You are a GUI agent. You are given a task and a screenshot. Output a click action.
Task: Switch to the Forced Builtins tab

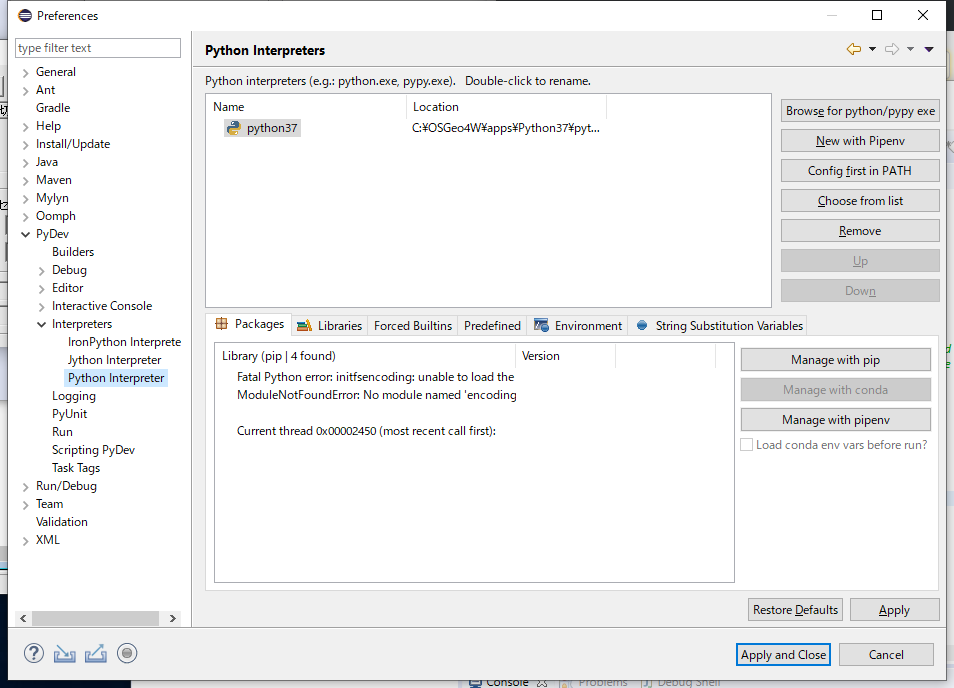click(412, 325)
